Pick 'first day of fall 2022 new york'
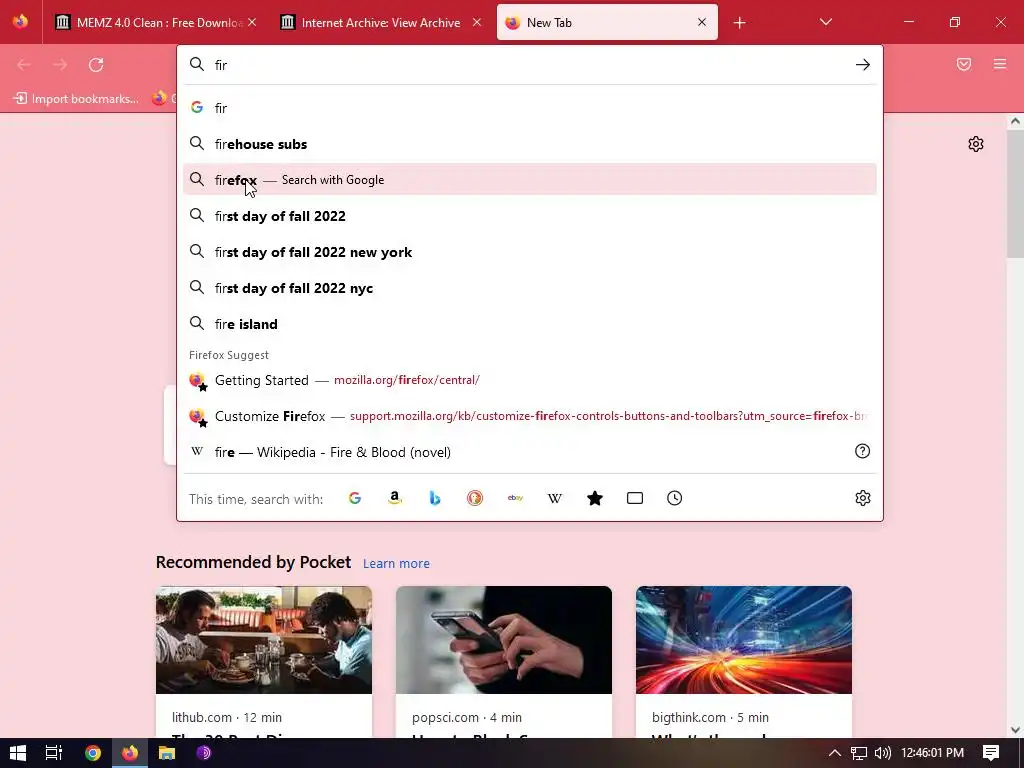The image size is (1024, 768). (x=530, y=252)
